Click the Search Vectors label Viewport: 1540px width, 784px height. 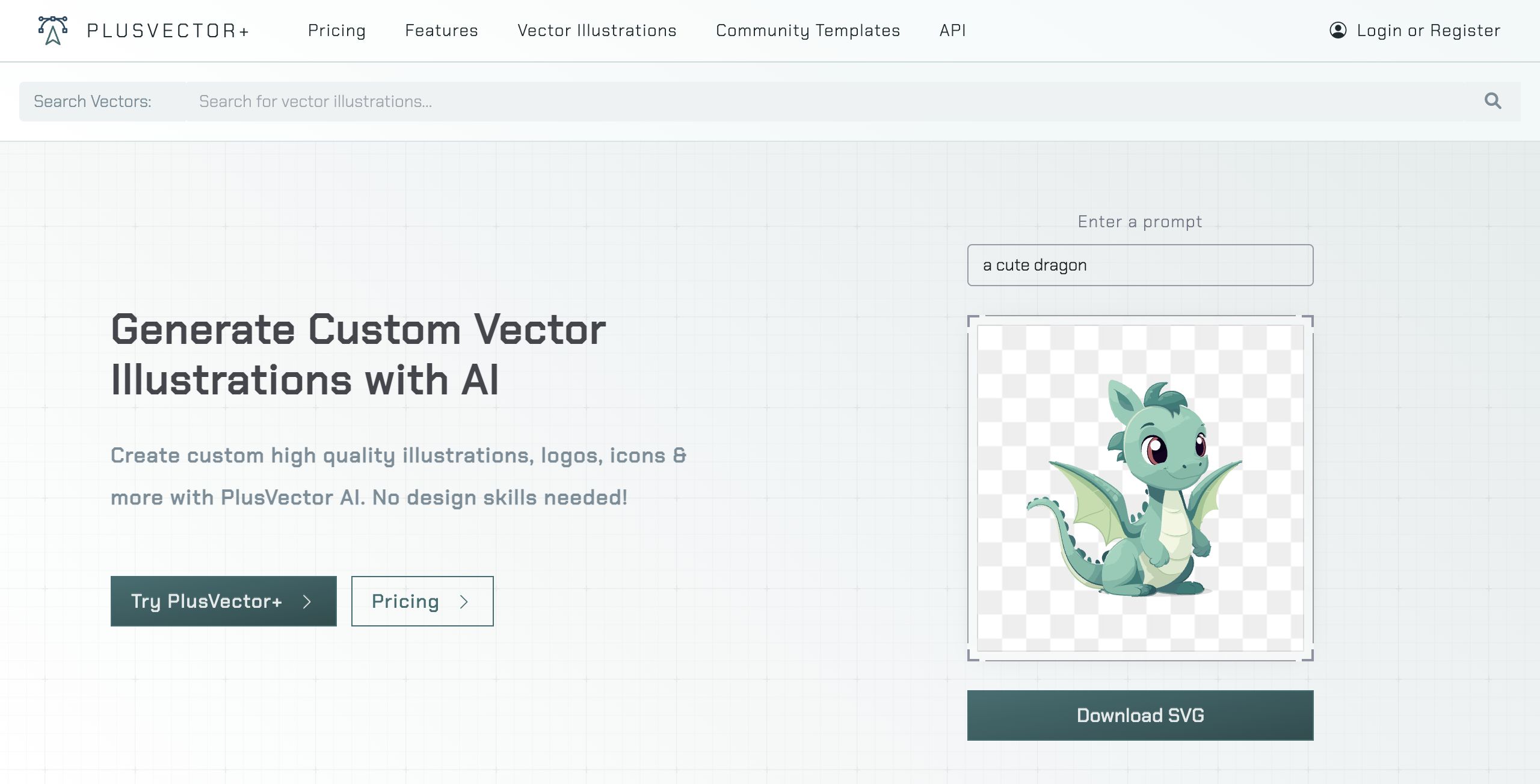point(93,101)
